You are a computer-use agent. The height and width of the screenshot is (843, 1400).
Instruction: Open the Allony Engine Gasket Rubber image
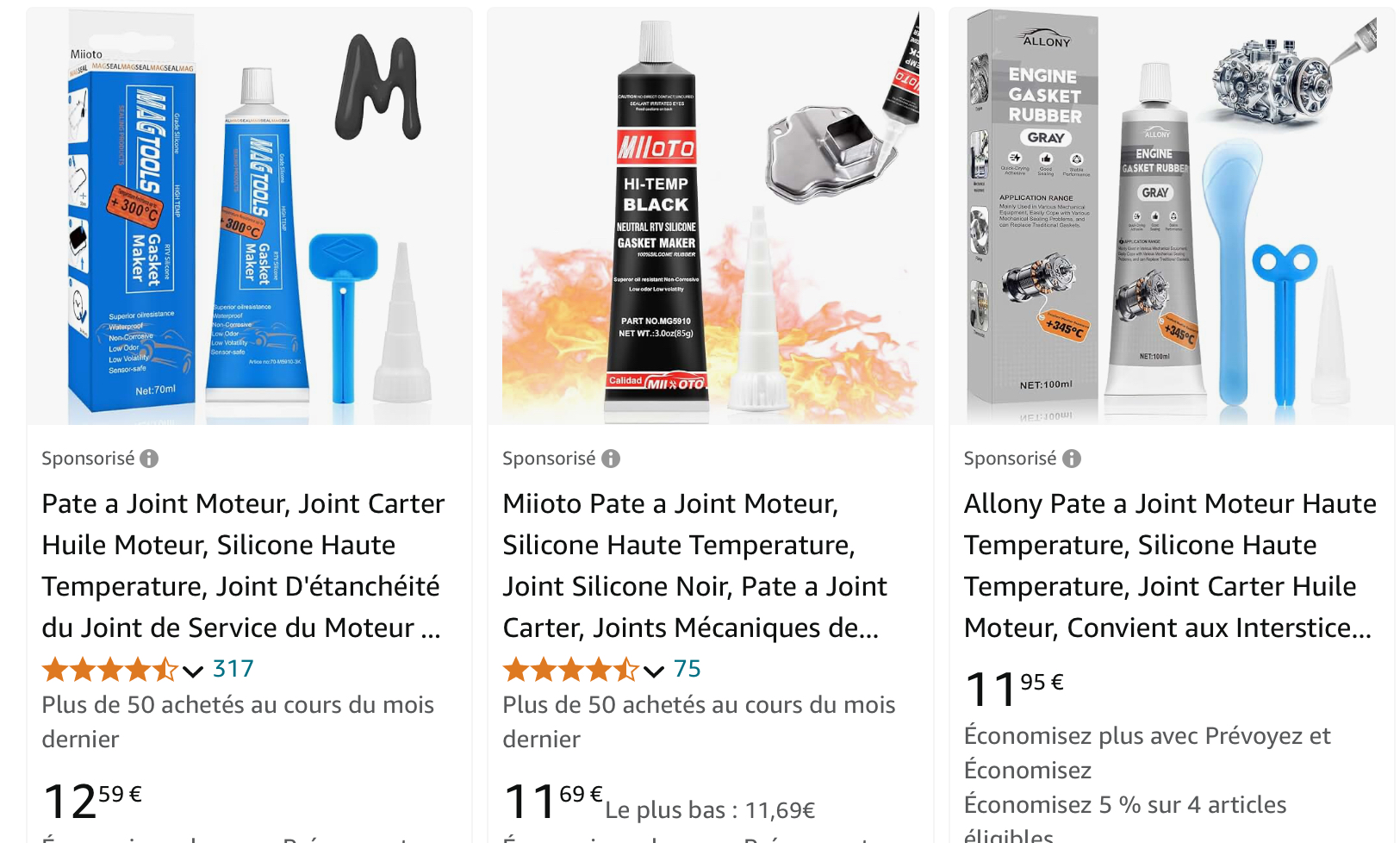[1172, 216]
